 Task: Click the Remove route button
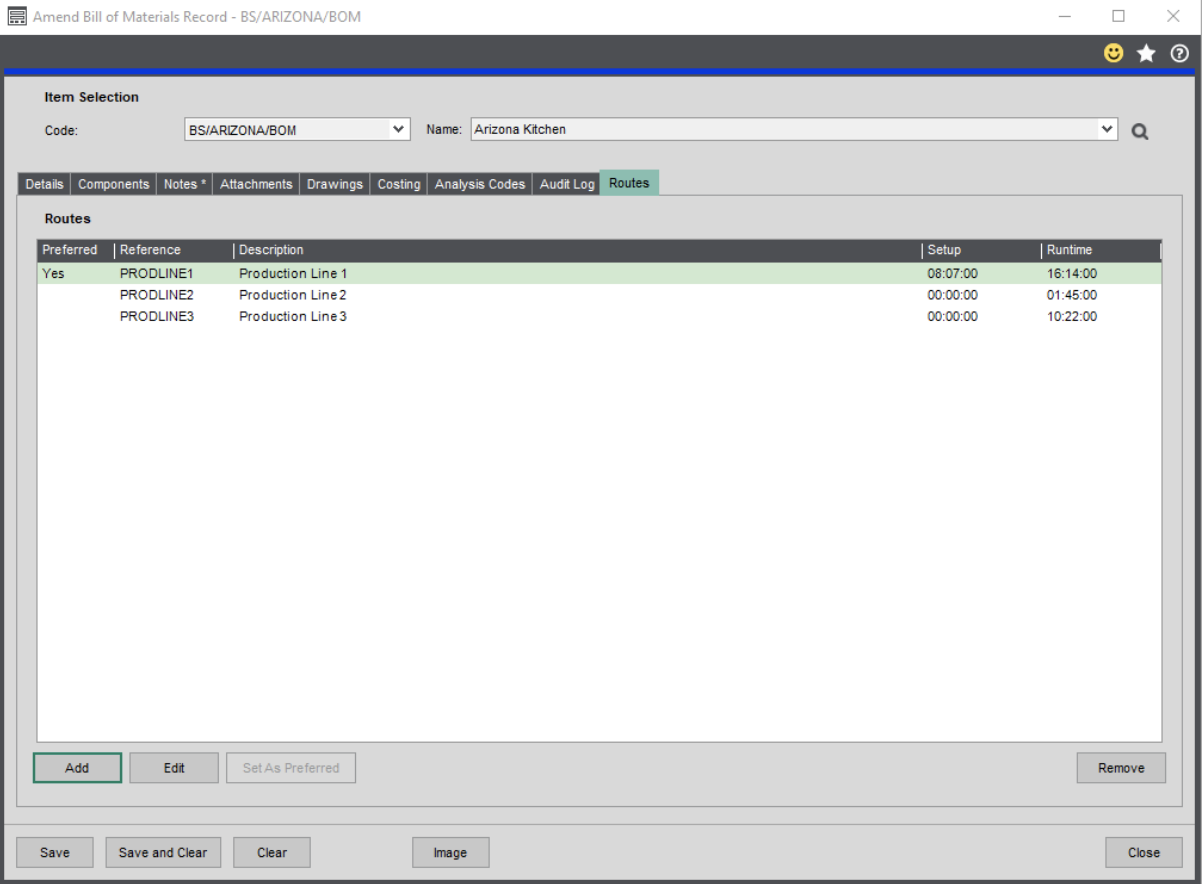click(1120, 768)
